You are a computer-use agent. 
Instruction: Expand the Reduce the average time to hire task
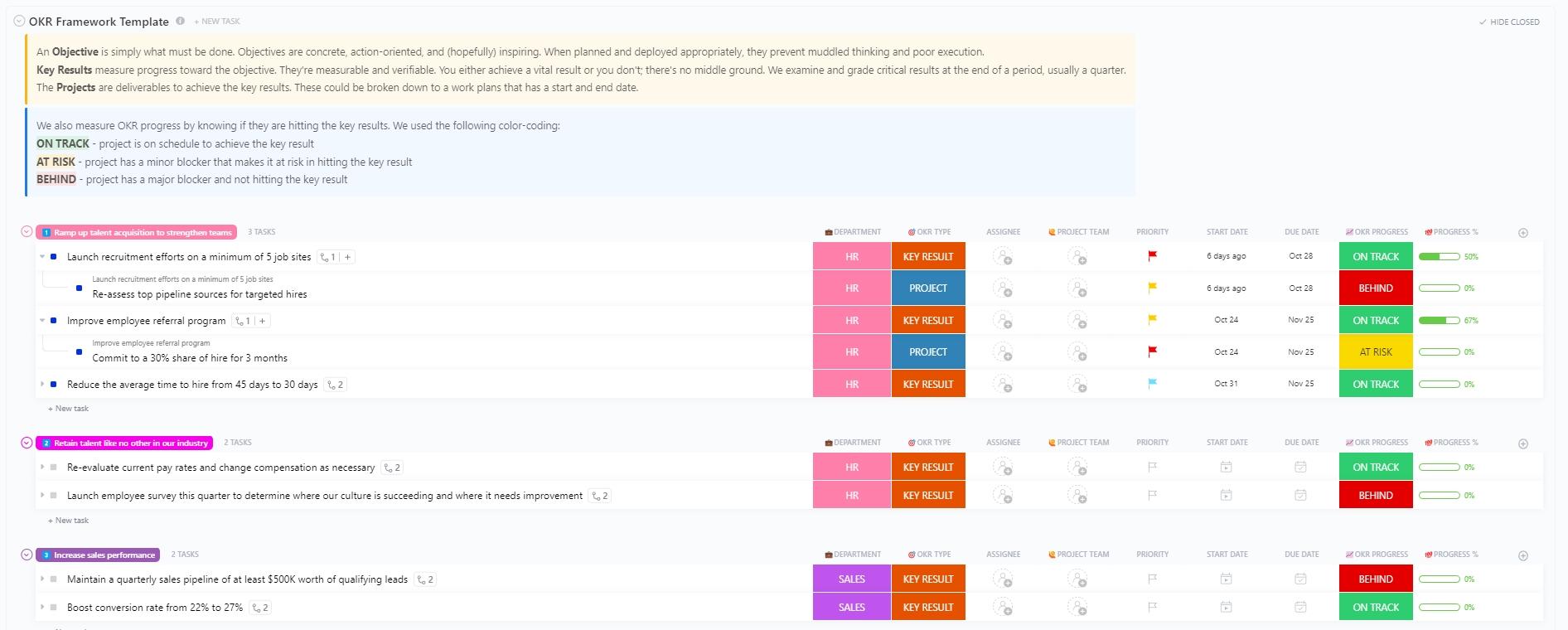[42, 385]
